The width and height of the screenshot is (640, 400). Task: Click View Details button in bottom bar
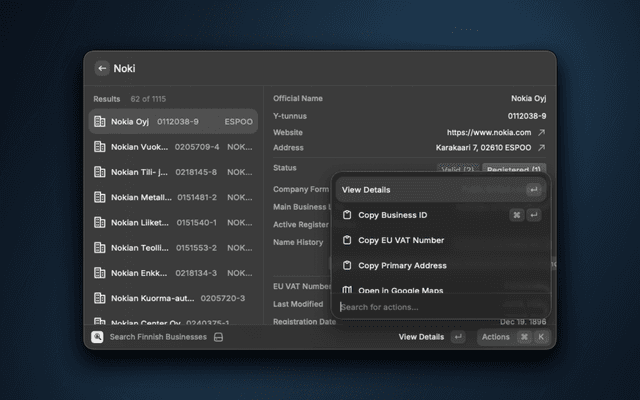tap(431, 337)
